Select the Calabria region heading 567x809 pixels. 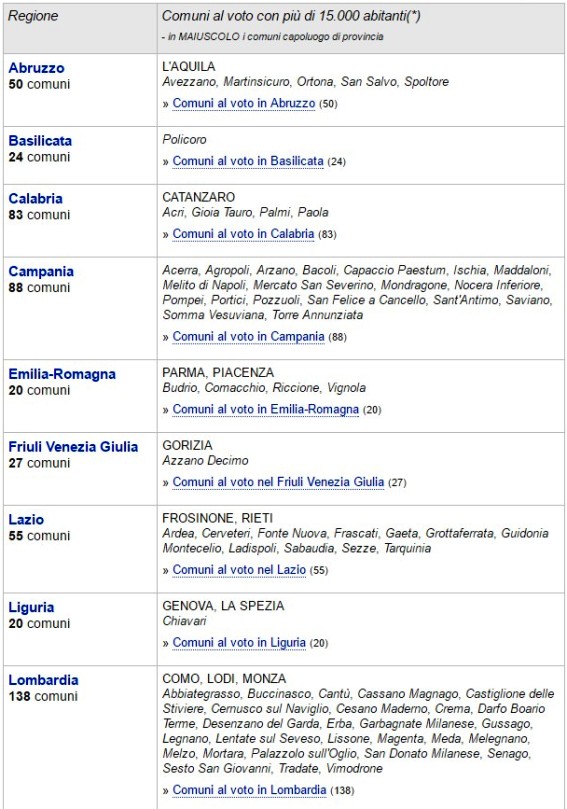35,199
